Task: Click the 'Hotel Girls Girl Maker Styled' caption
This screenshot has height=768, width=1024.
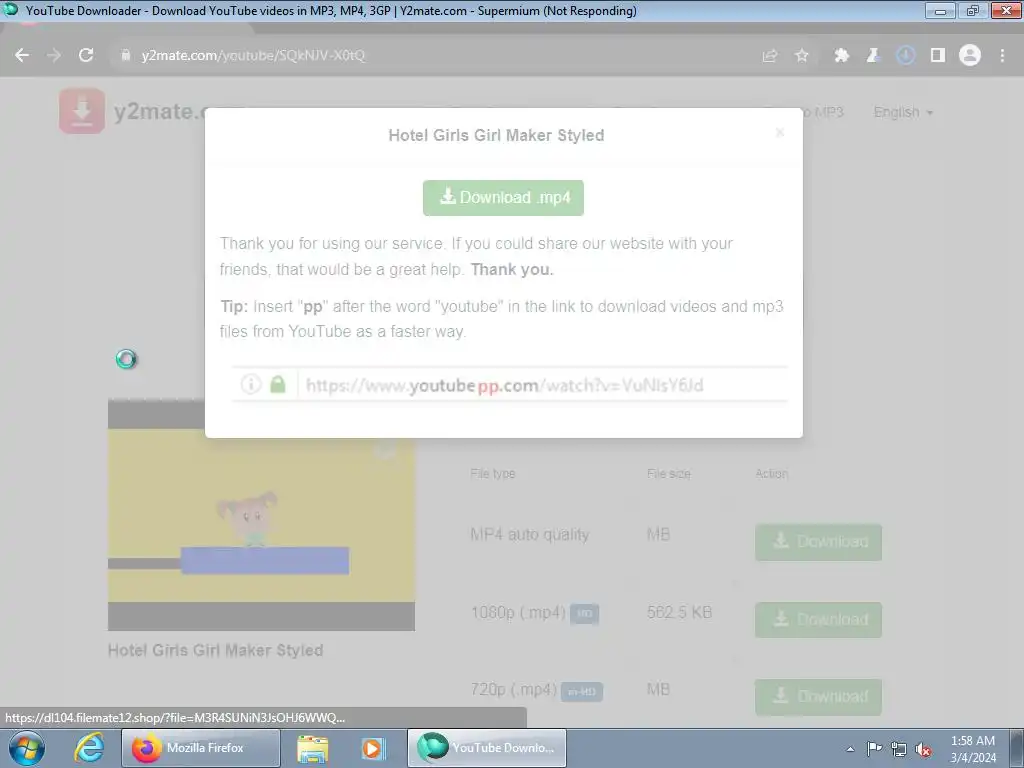Action: (216, 650)
